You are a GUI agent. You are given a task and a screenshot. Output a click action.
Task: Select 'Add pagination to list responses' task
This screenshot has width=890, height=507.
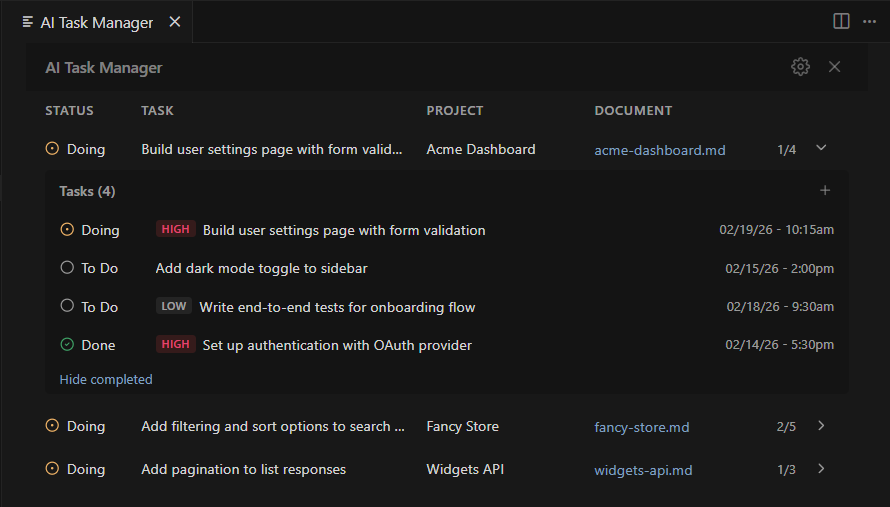[x=244, y=470]
